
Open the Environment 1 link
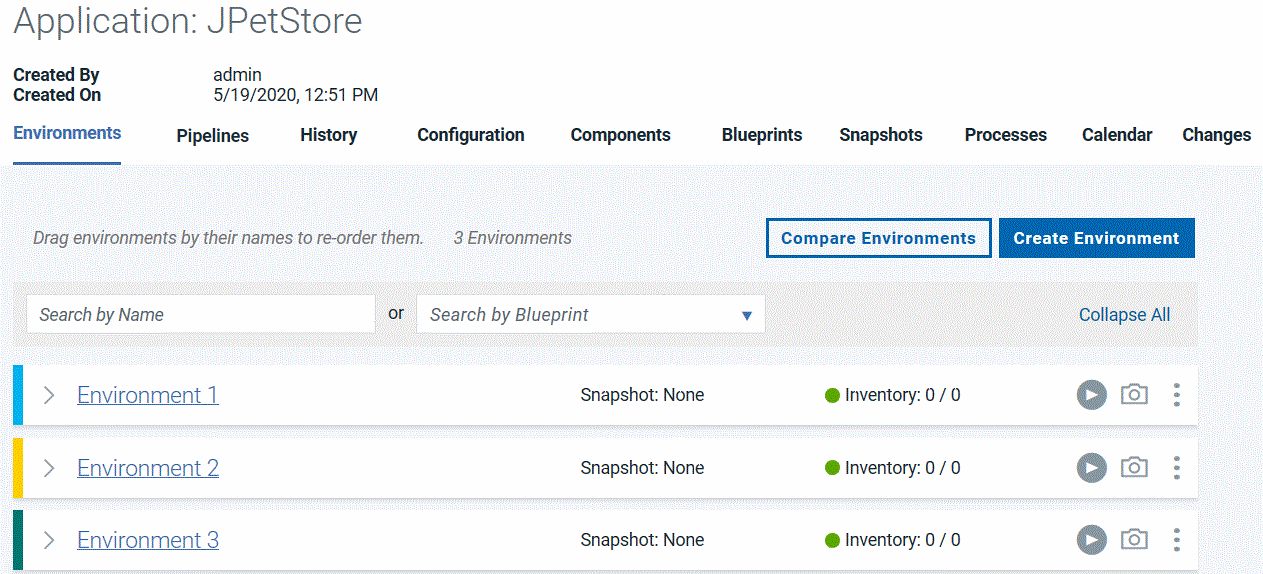pyautogui.click(x=148, y=395)
